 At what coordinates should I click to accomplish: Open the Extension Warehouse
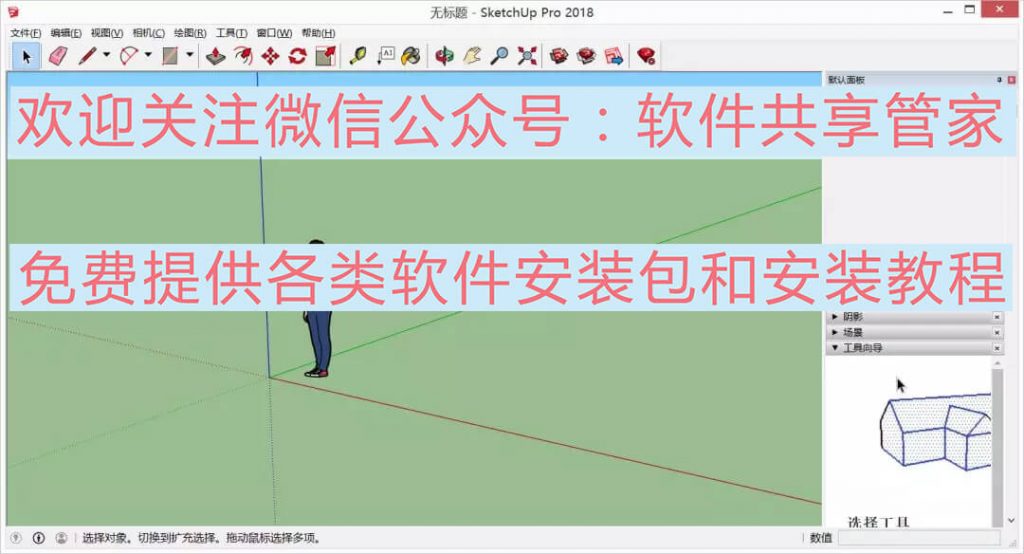click(586, 56)
